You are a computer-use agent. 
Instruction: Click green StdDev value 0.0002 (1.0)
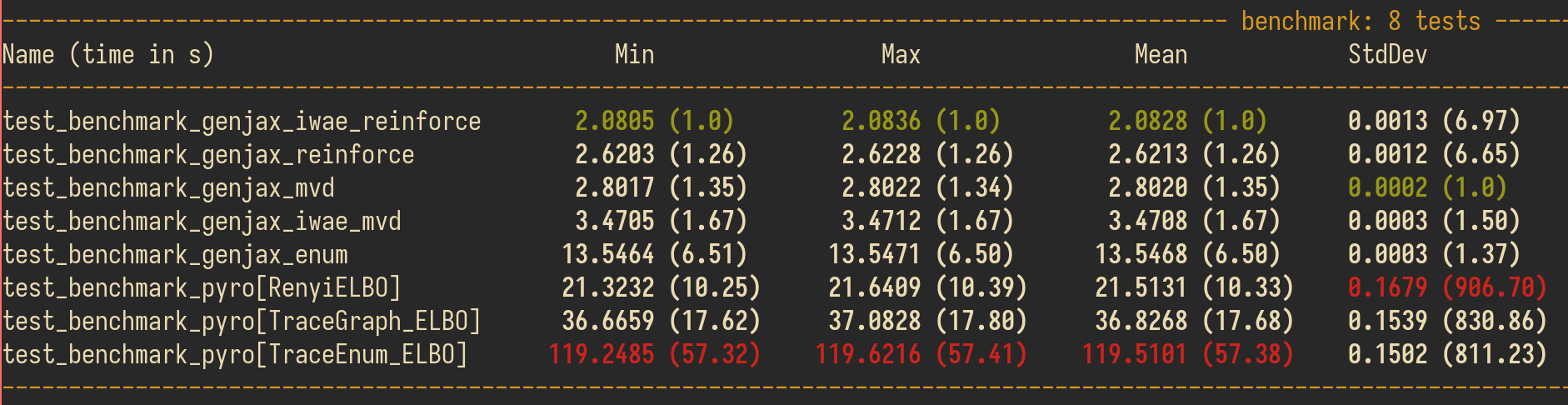[x=1428, y=188]
